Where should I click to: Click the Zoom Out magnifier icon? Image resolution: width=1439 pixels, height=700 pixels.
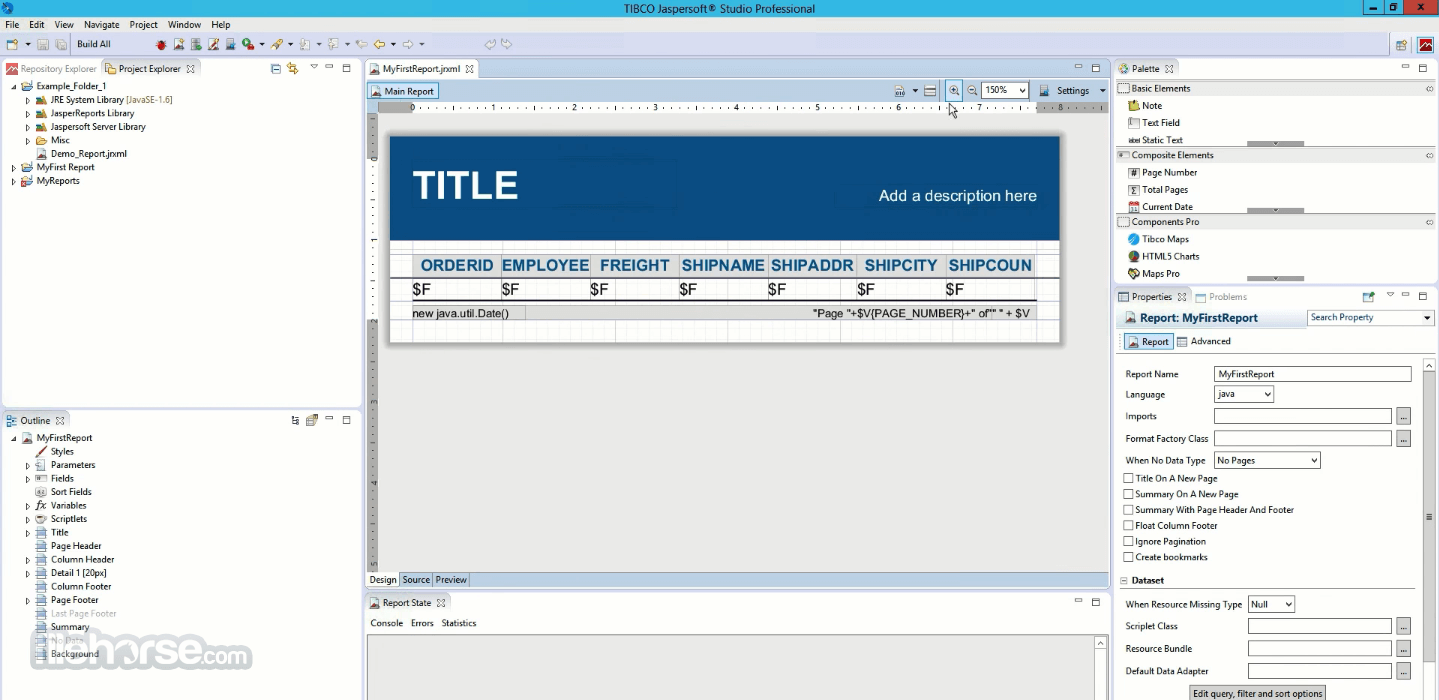pos(972,90)
